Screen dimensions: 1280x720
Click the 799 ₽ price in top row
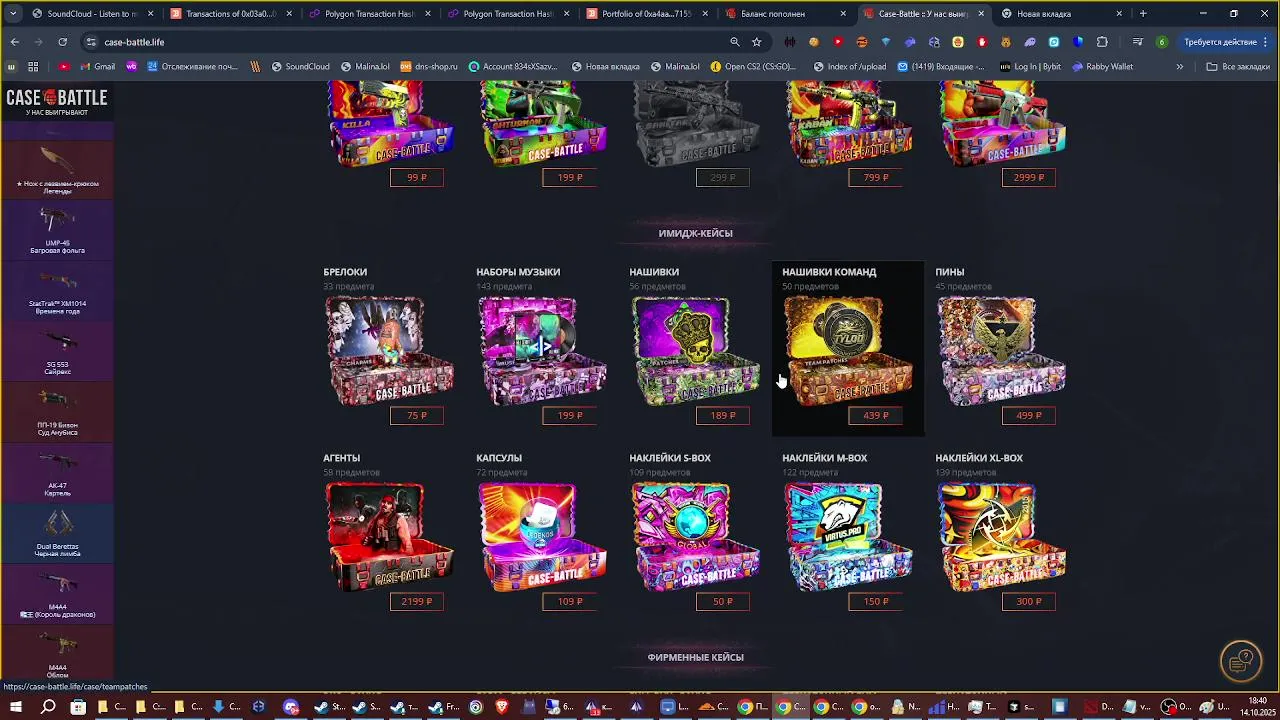click(x=876, y=178)
